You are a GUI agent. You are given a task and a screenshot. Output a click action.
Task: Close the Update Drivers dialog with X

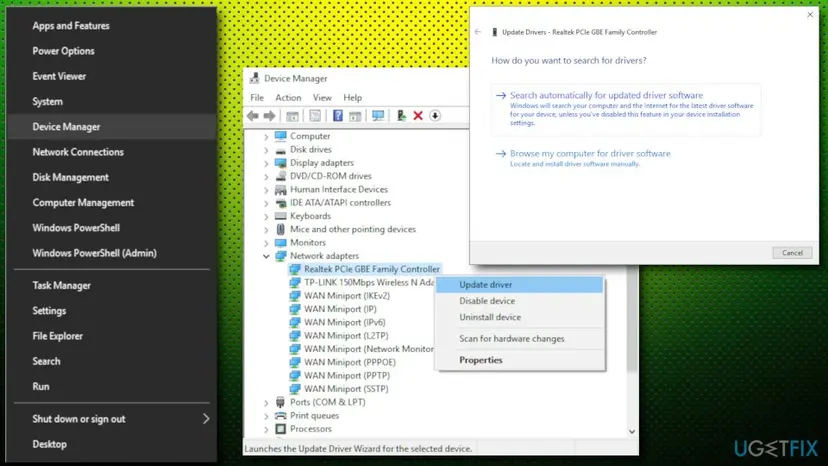[x=810, y=15]
